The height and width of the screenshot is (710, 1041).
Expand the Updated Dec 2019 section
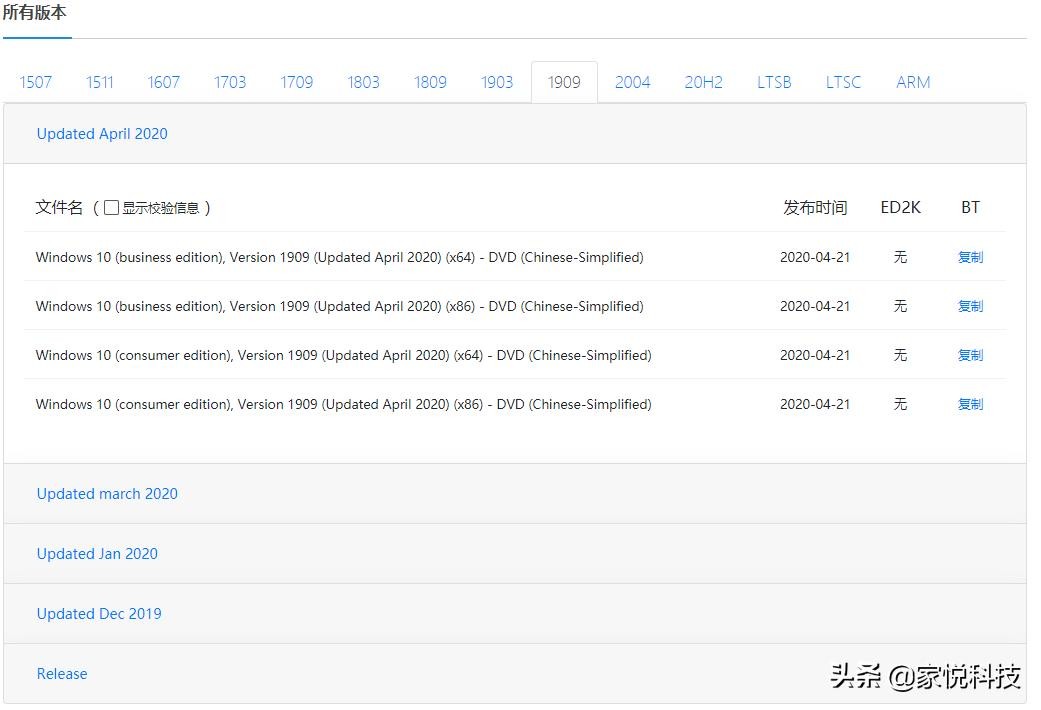click(x=99, y=614)
